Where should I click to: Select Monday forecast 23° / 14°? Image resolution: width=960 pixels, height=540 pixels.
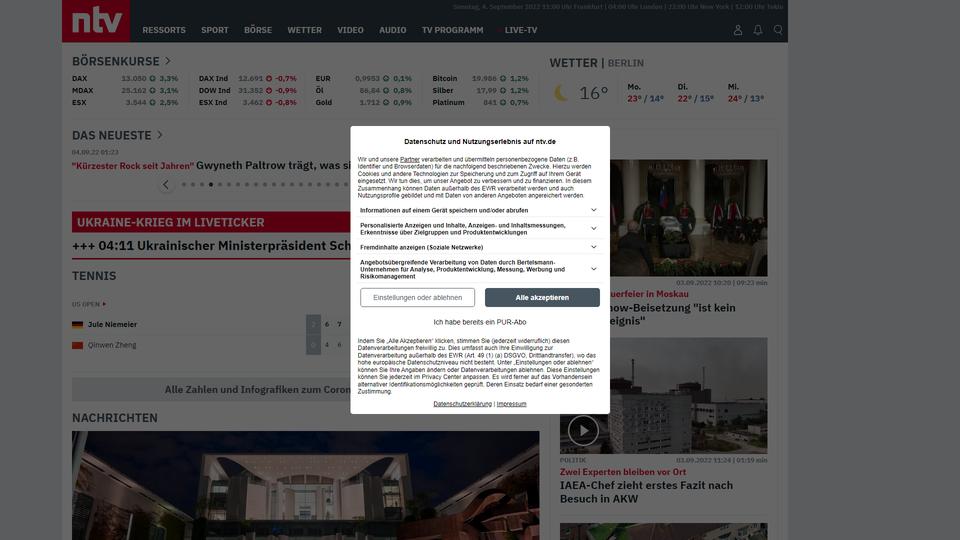pyautogui.click(x=645, y=93)
